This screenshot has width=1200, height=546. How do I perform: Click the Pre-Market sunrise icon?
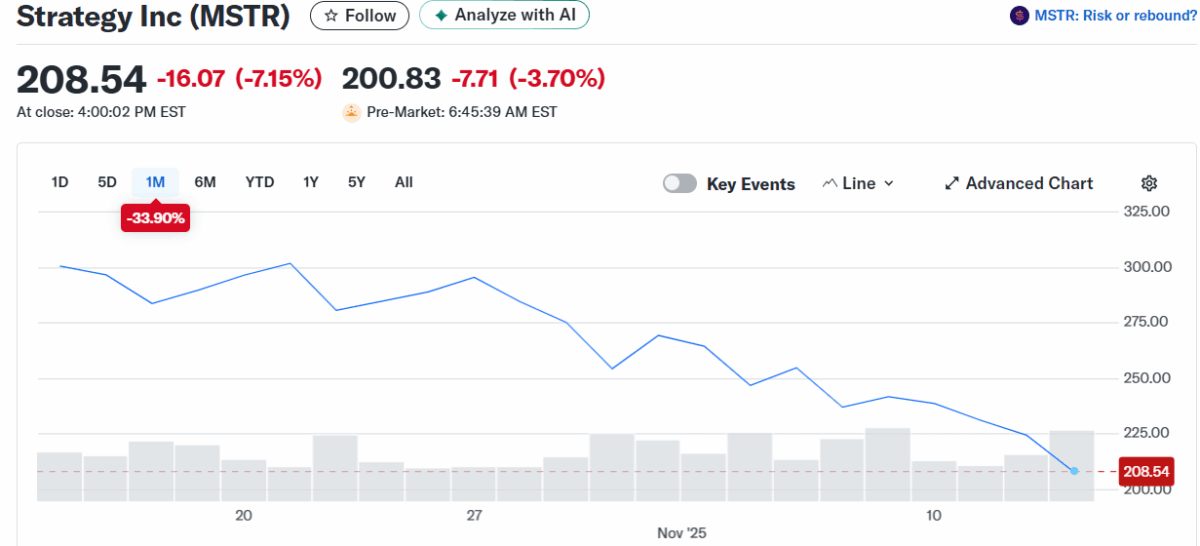(351, 112)
